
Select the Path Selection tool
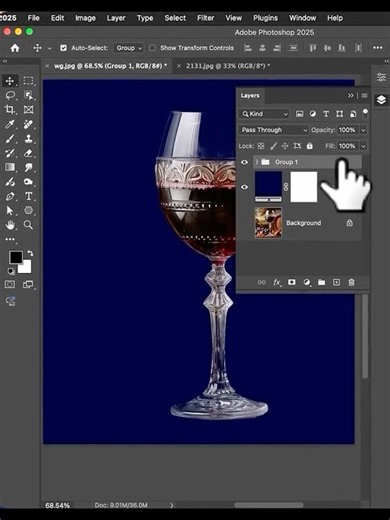(10, 211)
